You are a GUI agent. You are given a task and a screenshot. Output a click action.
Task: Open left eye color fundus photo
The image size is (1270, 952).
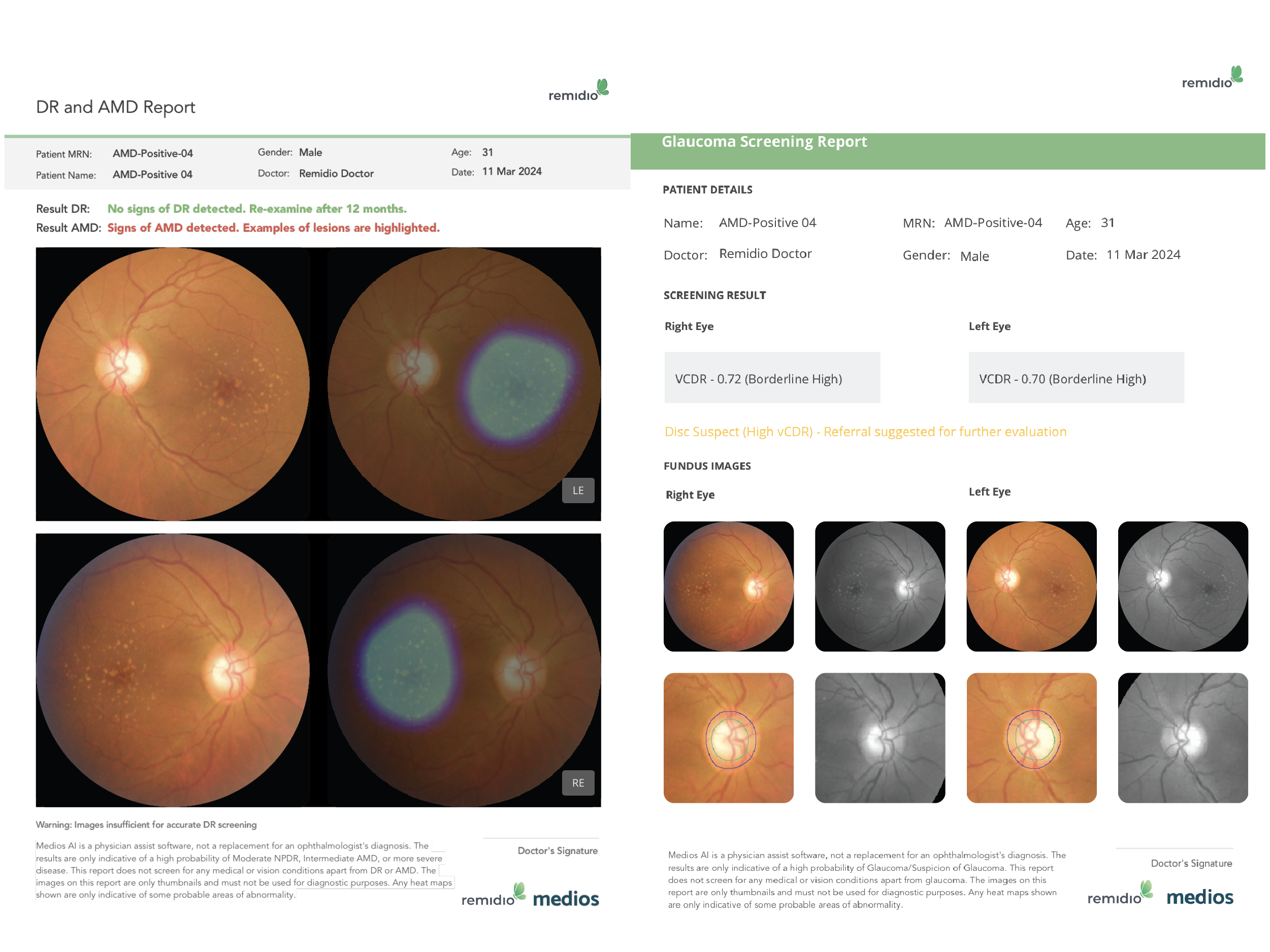pos(173,384)
